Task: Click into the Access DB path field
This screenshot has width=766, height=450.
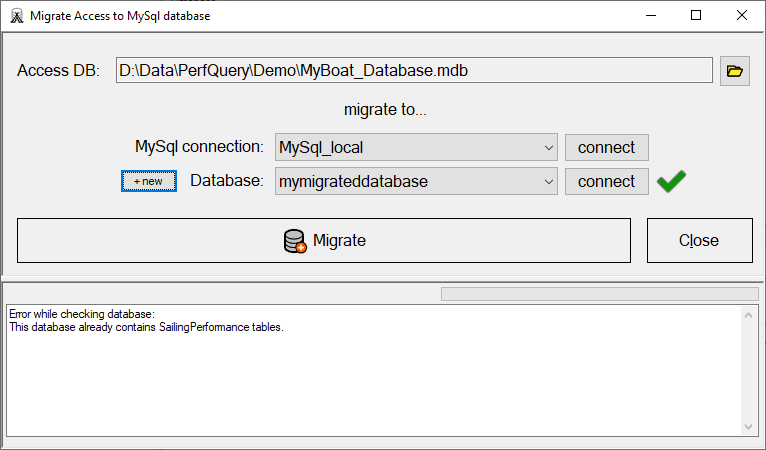Action: (414, 70)
